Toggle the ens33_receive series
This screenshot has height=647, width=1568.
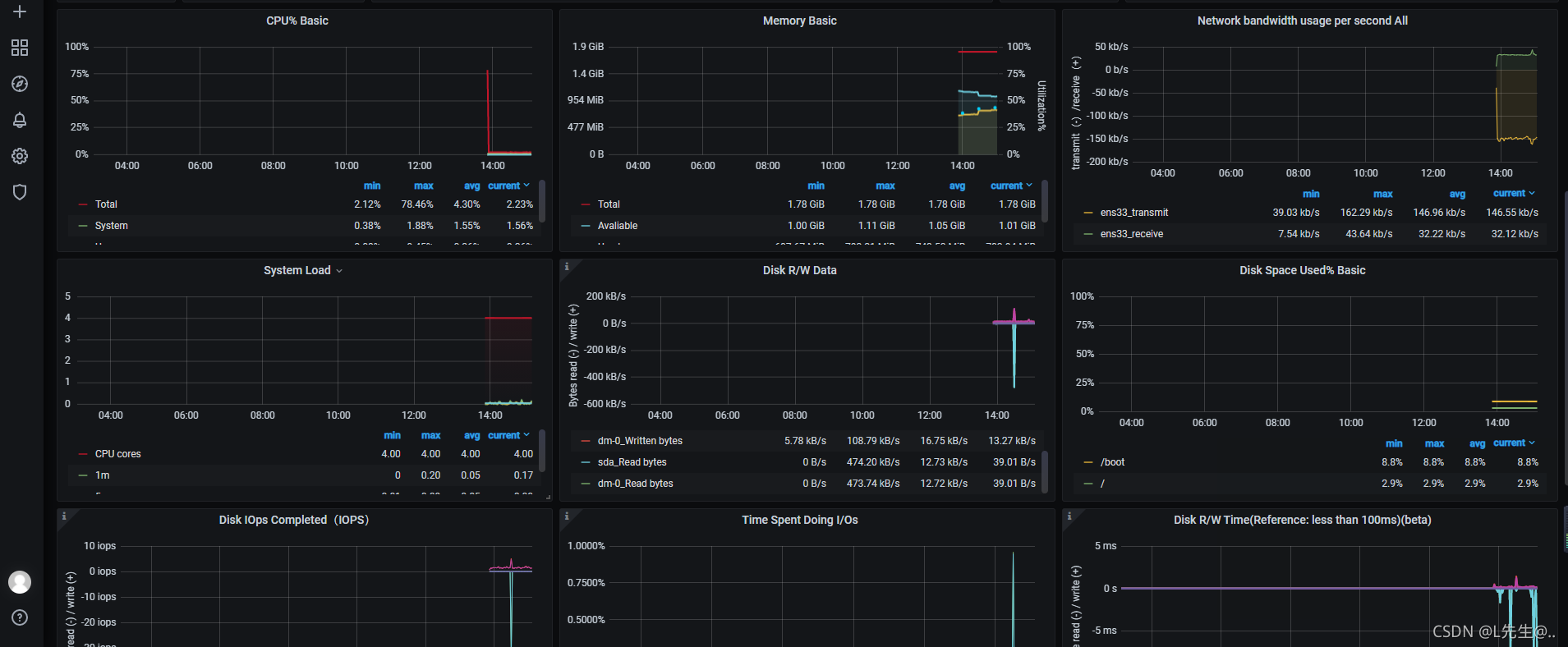click(1132, 234)
